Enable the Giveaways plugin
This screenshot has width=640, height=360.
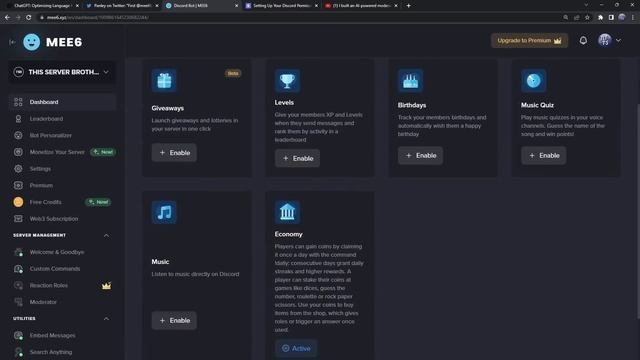174,153
